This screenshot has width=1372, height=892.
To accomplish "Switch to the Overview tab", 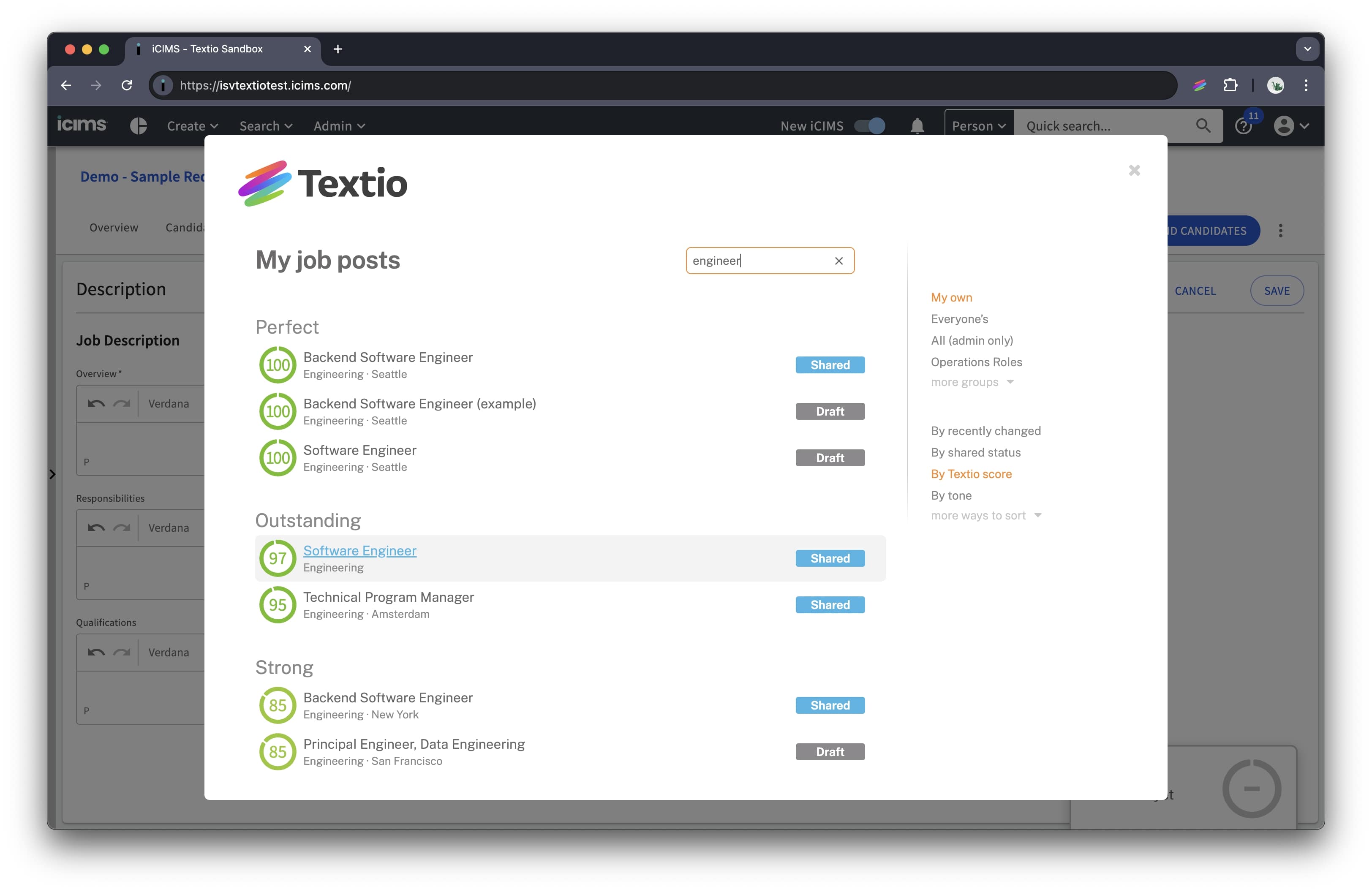I will coord(114,227).
